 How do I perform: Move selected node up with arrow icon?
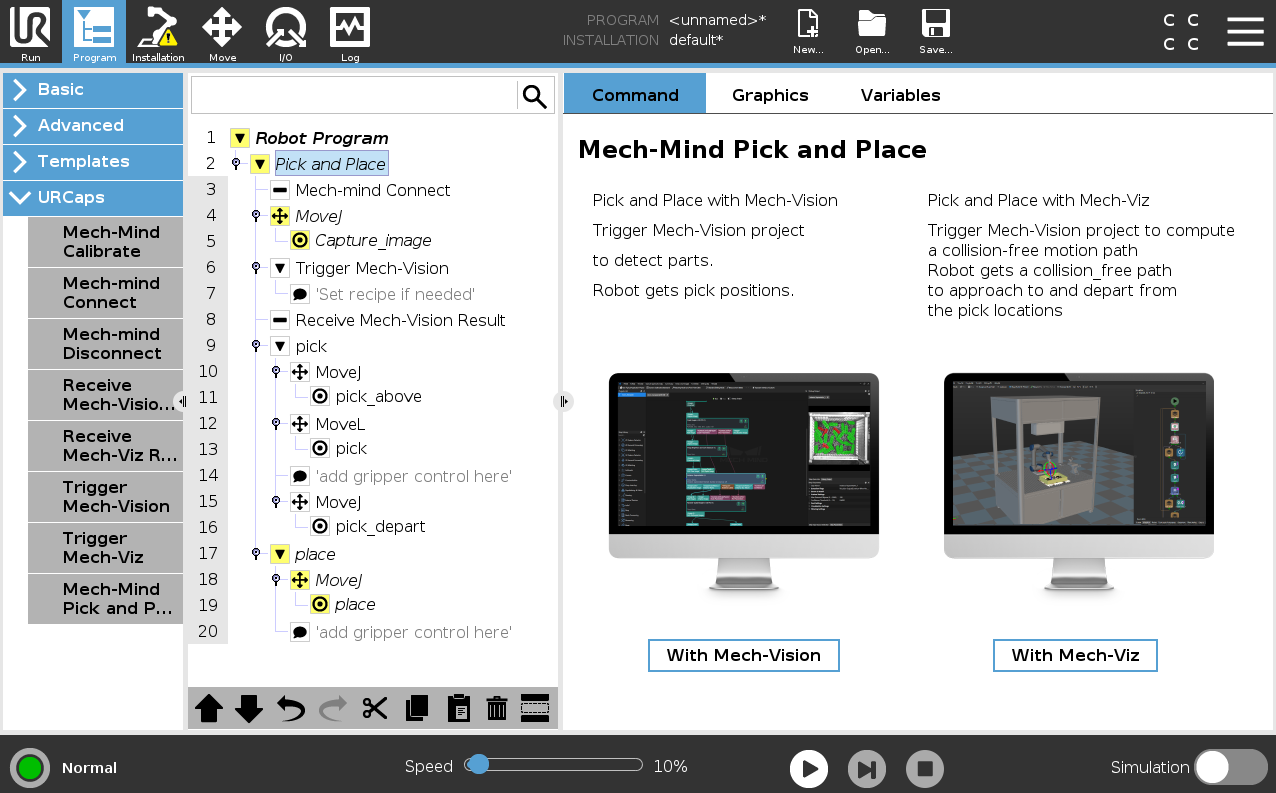tap(209, 708)
